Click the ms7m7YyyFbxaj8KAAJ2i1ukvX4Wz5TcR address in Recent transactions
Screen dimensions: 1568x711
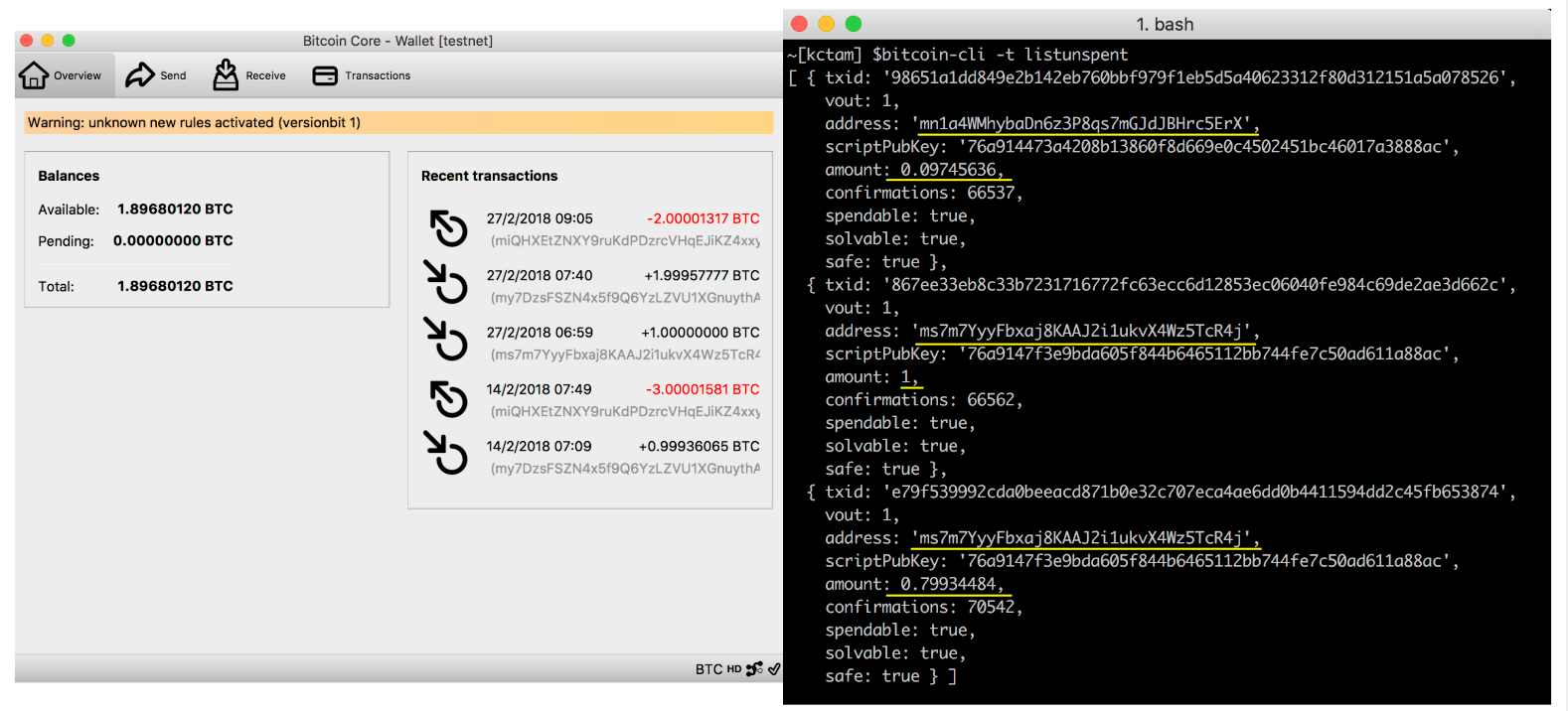click(625, 355)
